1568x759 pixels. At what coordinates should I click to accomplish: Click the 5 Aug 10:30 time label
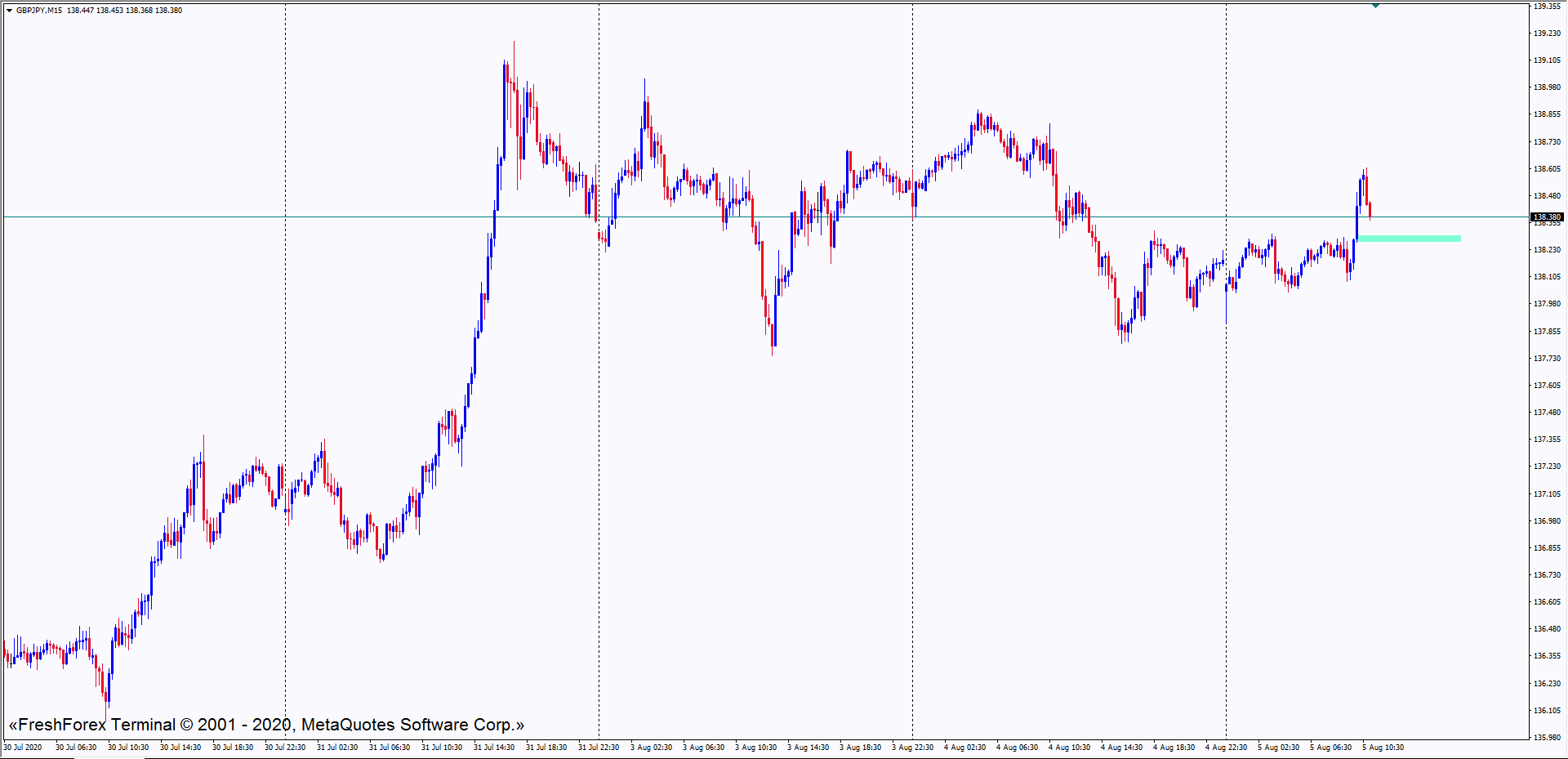tap(1383, 748)
